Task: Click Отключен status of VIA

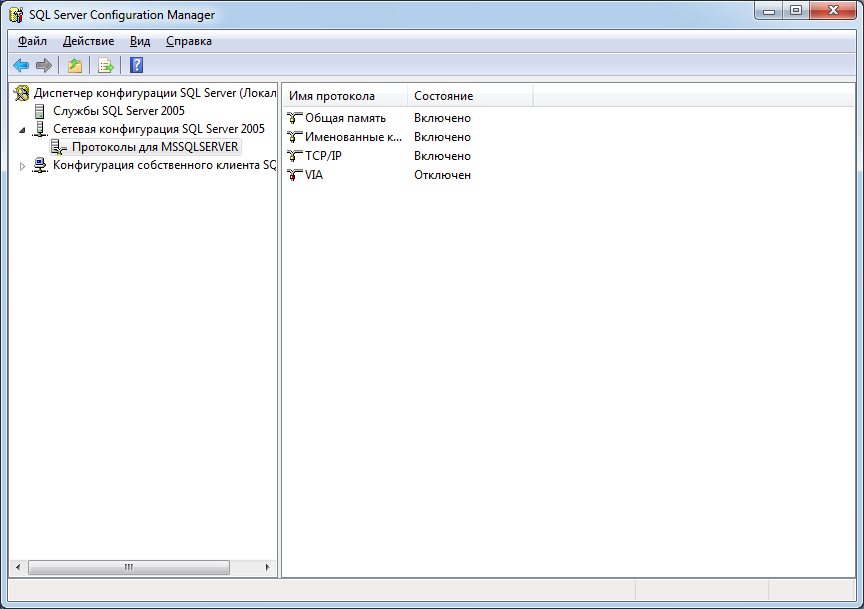Action: tap(442, 175)
